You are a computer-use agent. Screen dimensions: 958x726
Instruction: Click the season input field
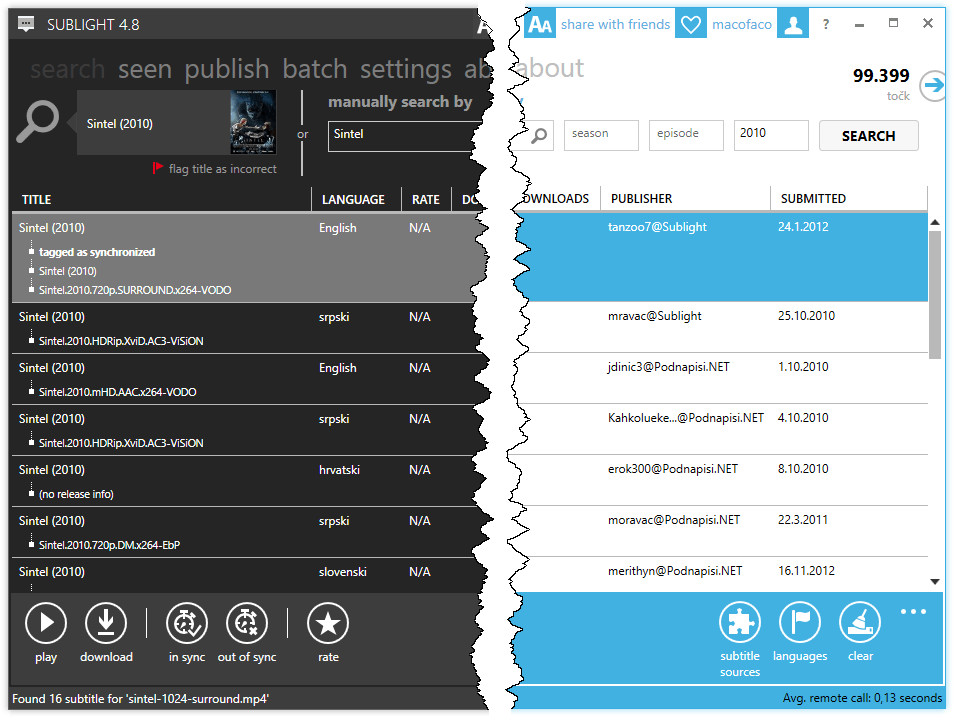coord(600,134)
